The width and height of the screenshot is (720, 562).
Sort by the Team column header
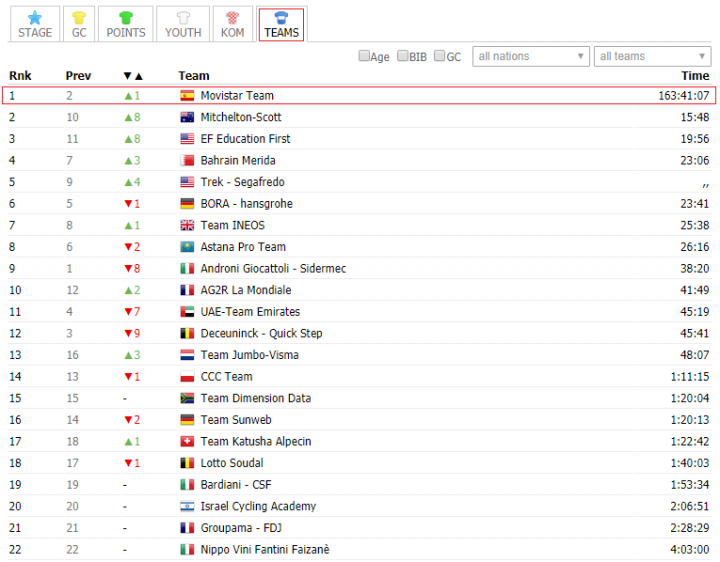194,76
